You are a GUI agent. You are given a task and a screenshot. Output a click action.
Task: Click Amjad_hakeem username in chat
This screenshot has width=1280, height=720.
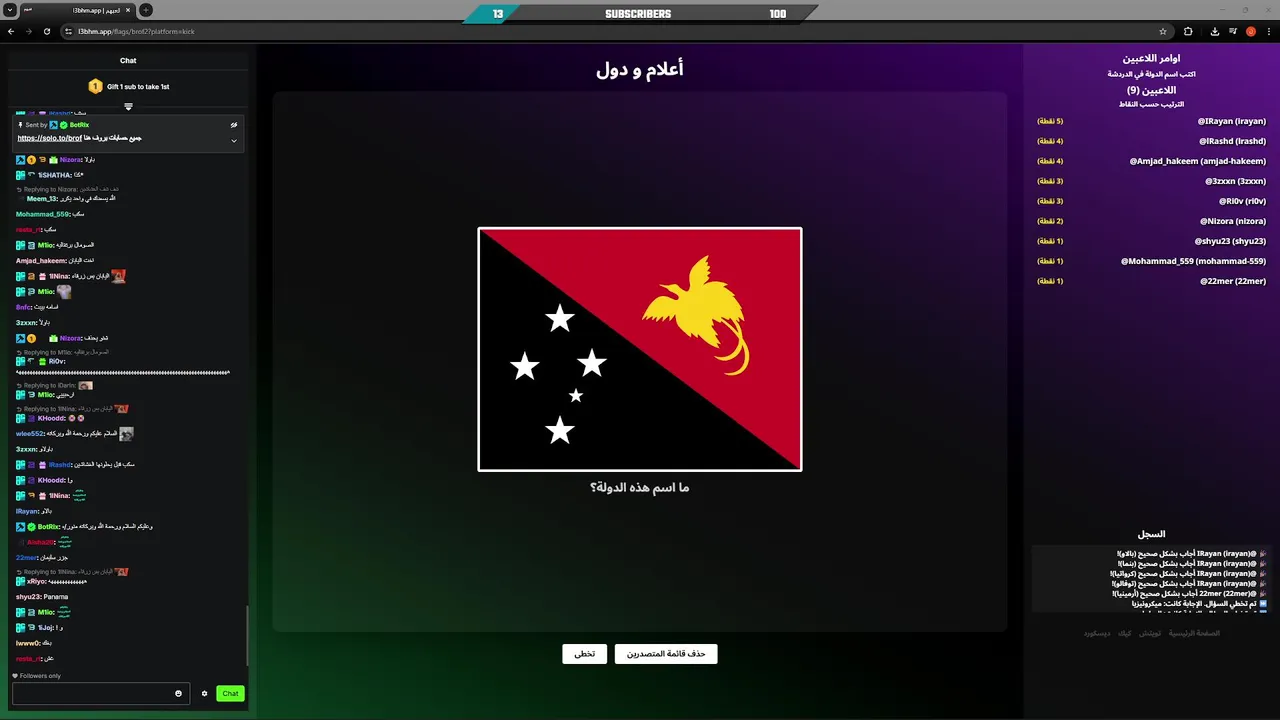[x=41, y=261]
